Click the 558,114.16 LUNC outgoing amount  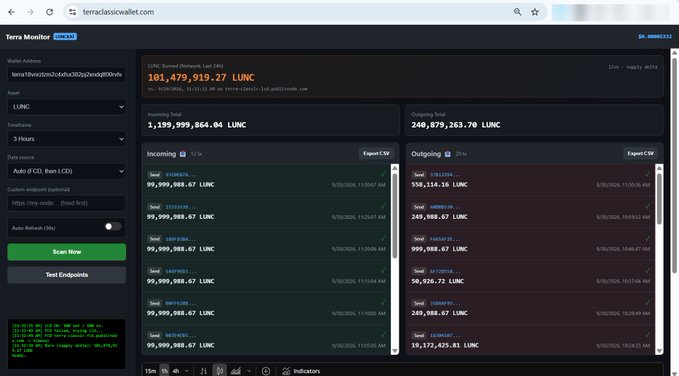coord(439,185)
